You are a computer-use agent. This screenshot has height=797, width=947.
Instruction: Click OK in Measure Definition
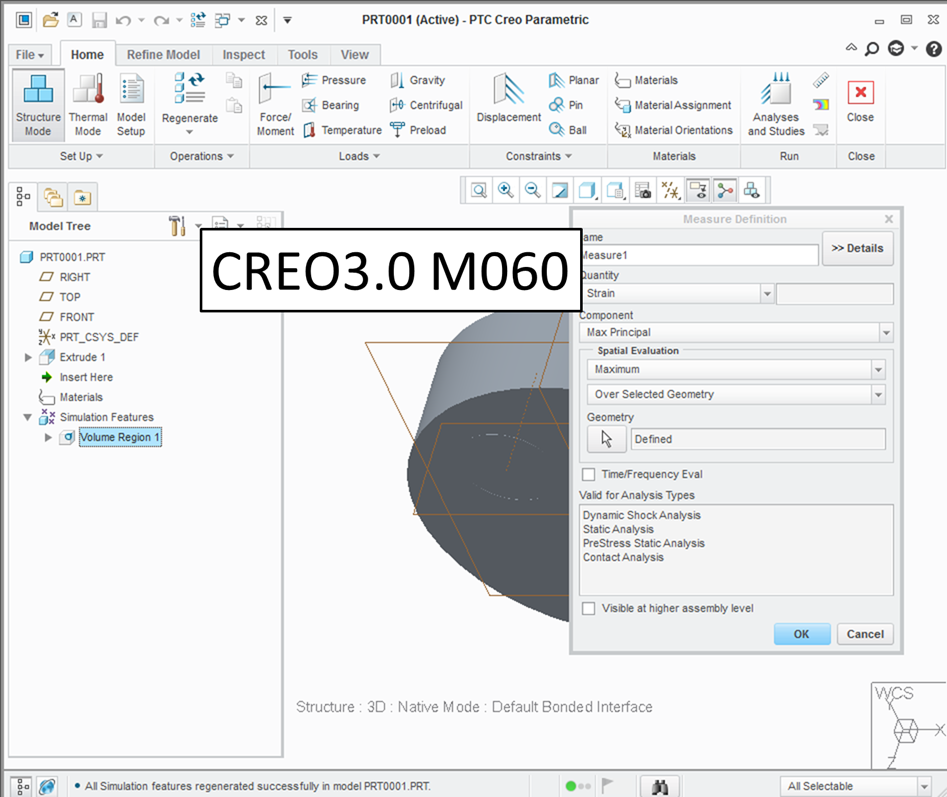802,634
